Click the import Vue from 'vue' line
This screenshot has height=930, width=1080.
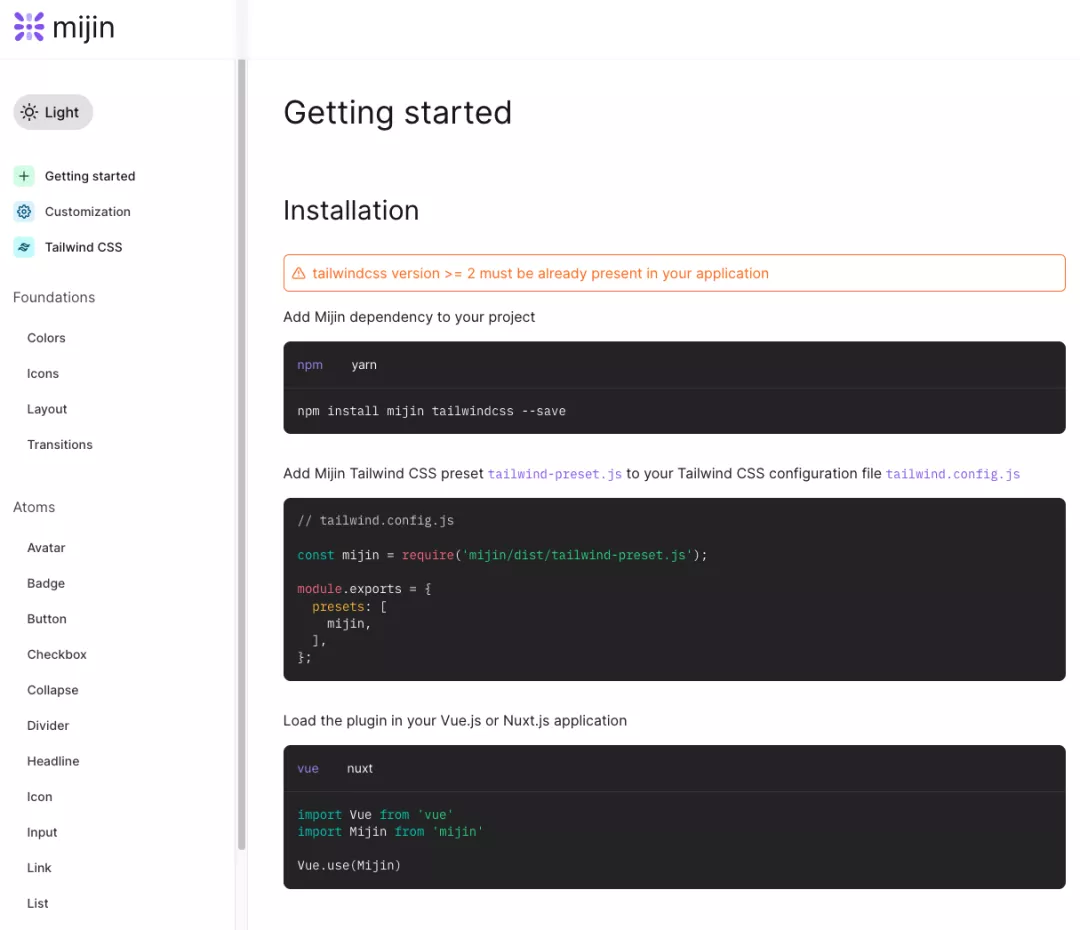click(x=375, y=815)
